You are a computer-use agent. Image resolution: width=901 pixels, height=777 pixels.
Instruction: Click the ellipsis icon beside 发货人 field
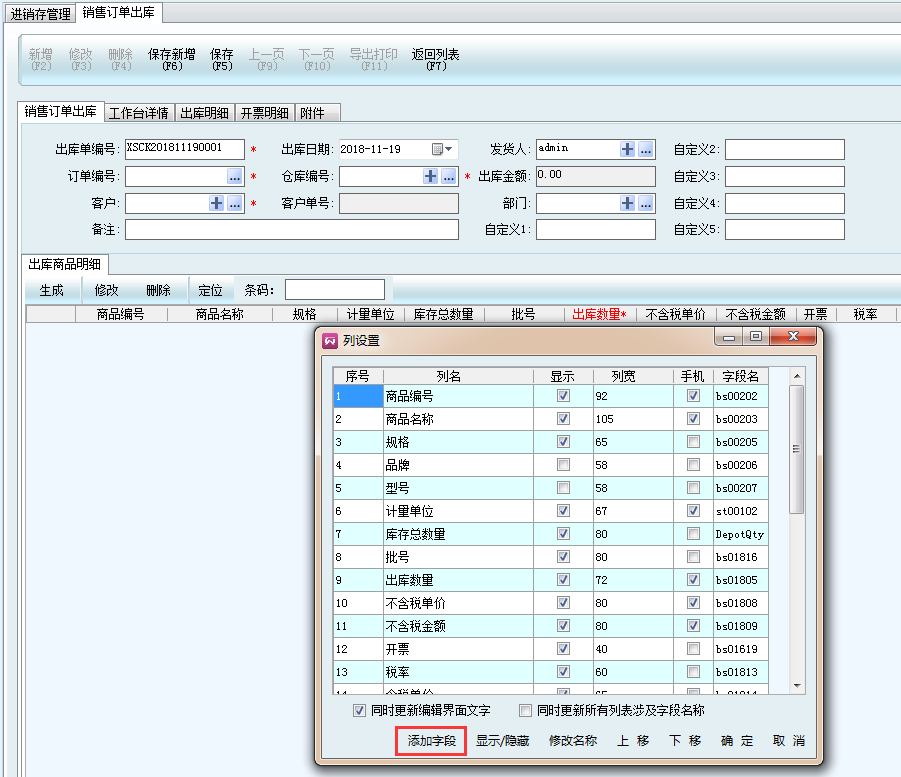point(646,149)
